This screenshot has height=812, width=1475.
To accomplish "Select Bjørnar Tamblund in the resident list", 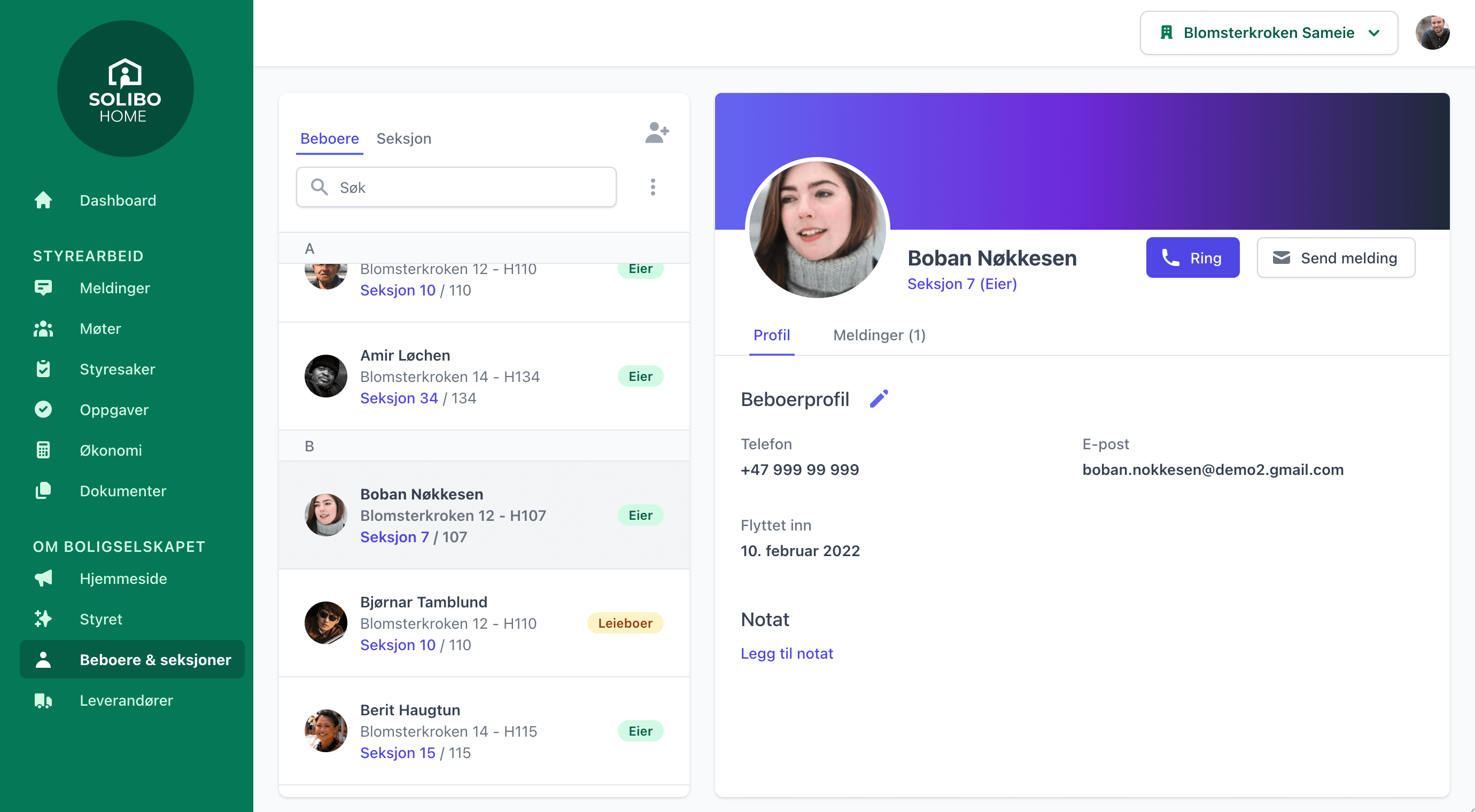I will click(484, 623).
